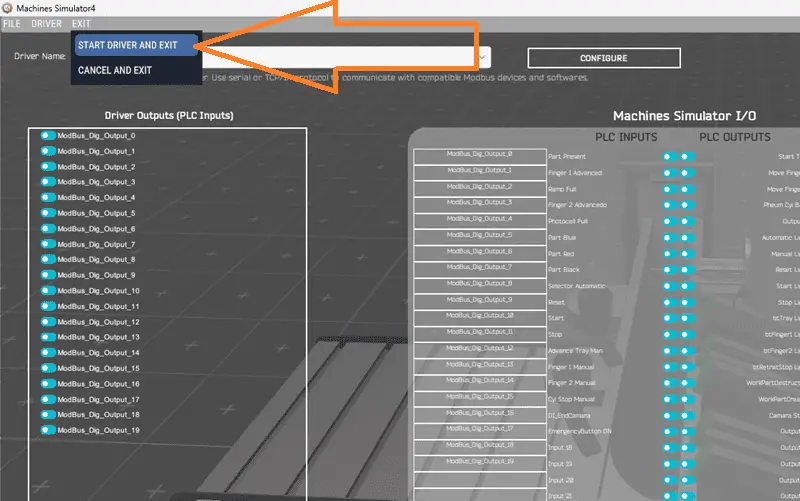
Task: Toggle ModBus_Dig_Output_19 switch in Driver Outputs list
Action: [x=48, y=430]
